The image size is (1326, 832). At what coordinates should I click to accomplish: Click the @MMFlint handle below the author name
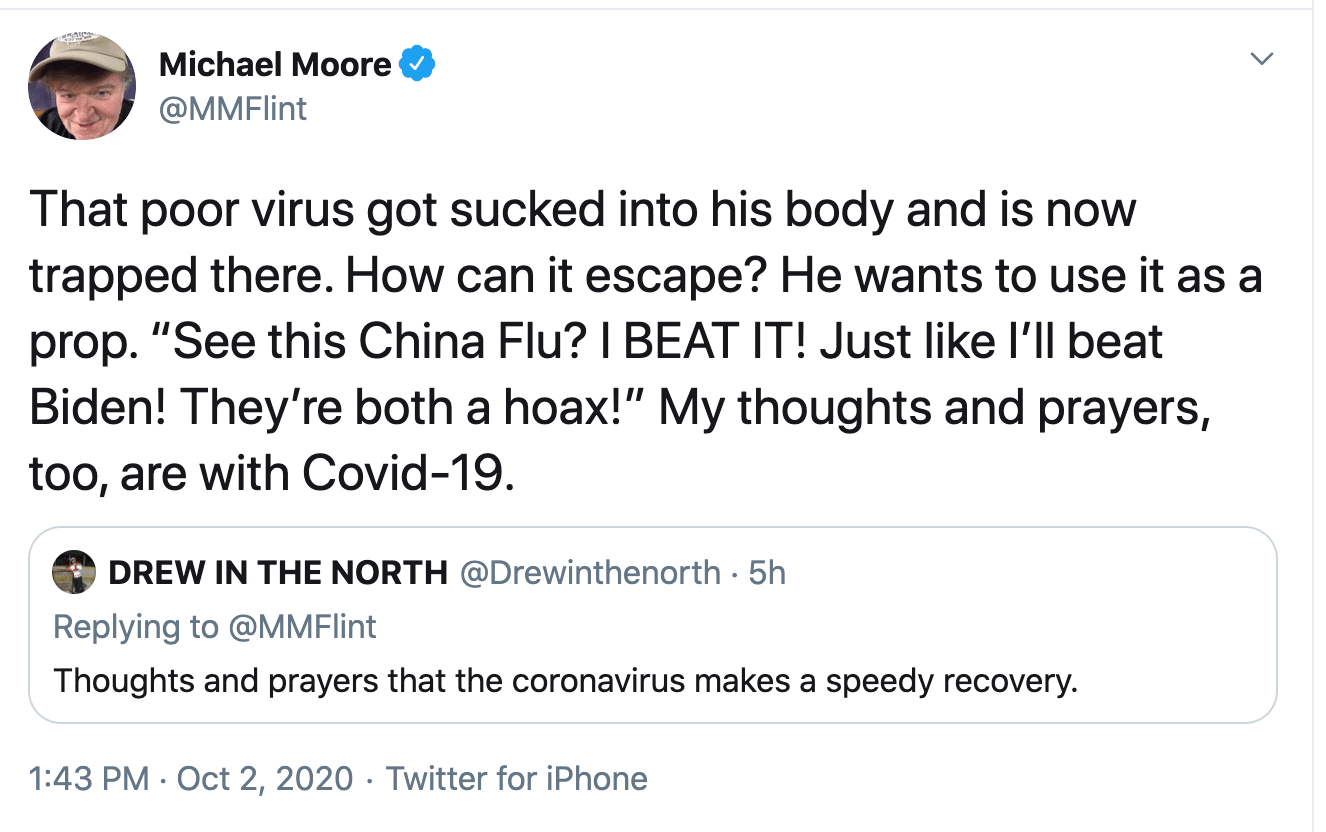tap(233, 107)
